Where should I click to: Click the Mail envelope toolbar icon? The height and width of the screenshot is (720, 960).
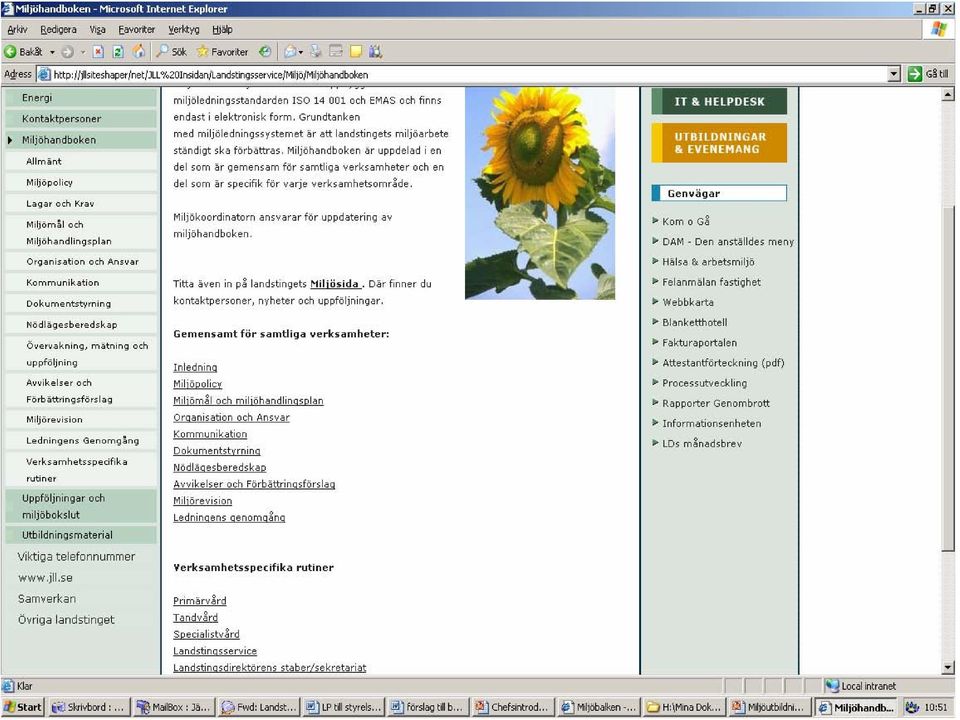click(x=290, y=52)
